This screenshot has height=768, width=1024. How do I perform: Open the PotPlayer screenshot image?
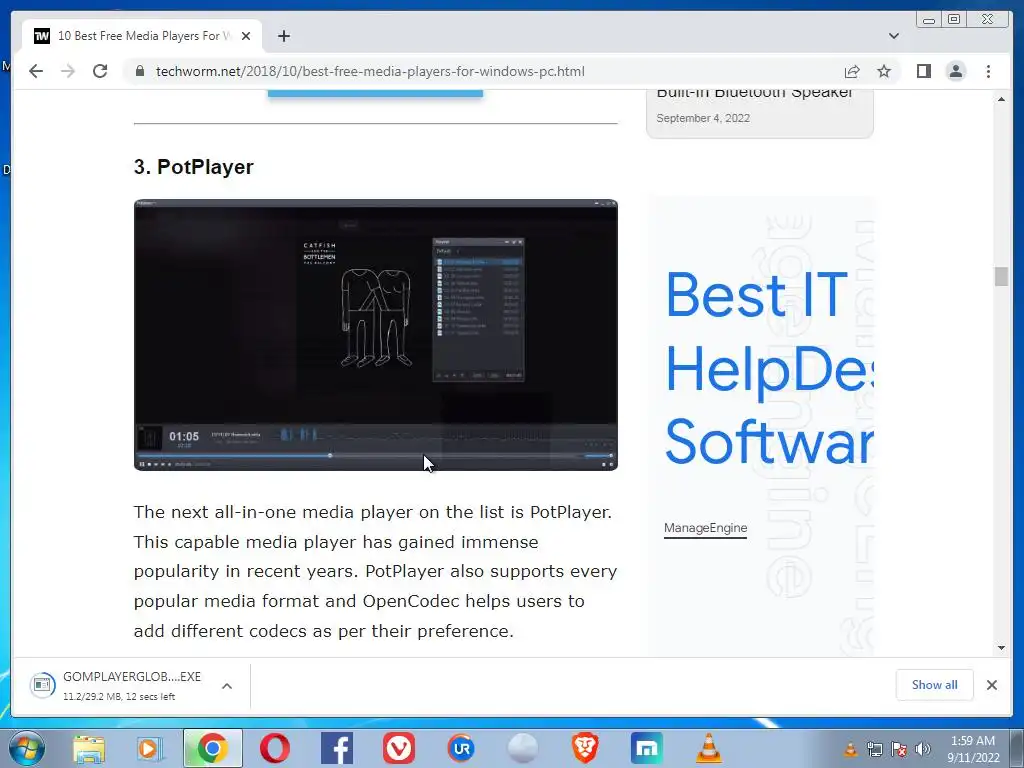pyautogui.click(x=376, y=334)
